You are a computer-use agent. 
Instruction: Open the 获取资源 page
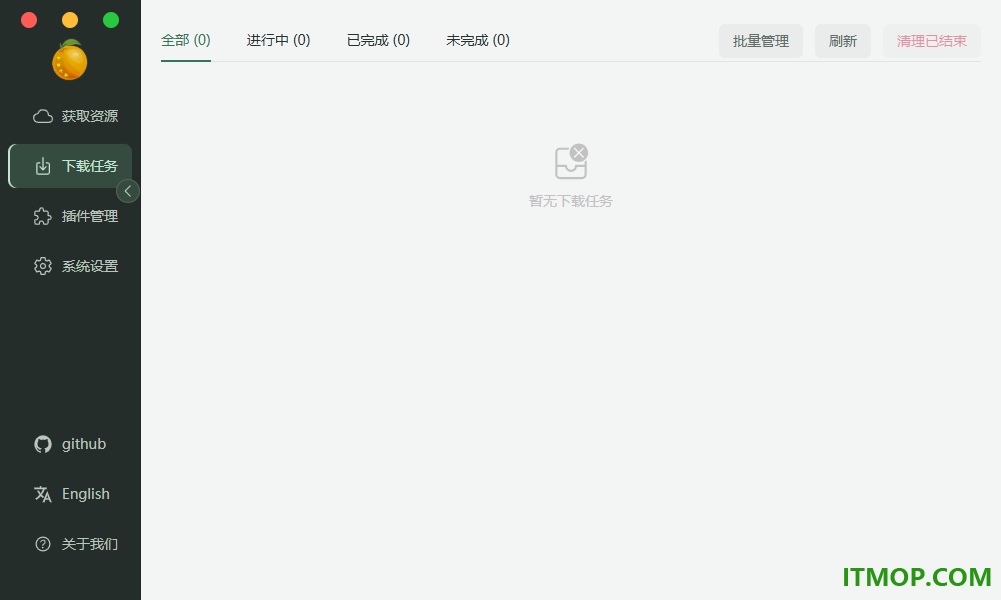click(x=70, y=116)
